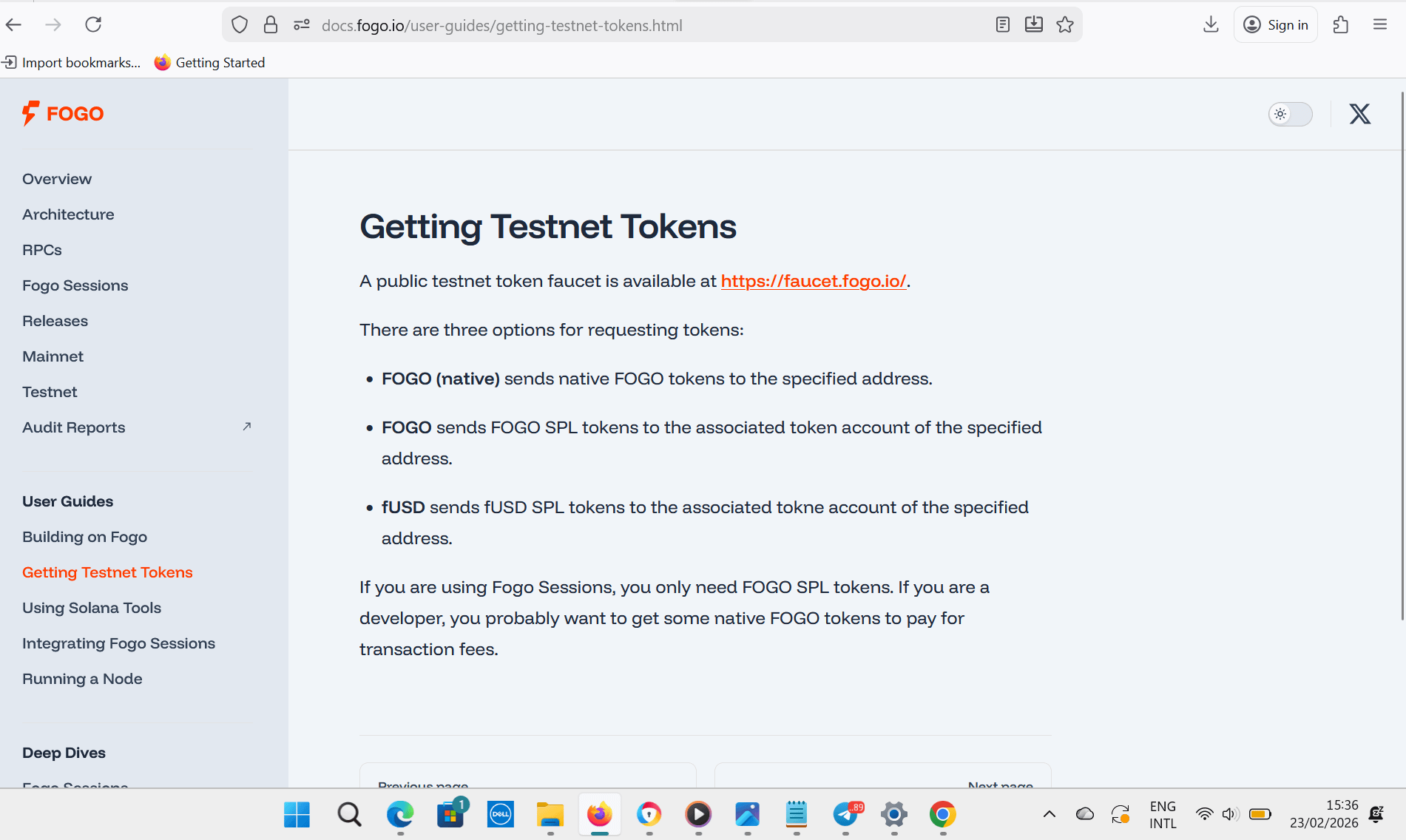Click the 'Deep Dives' sidebar heading
This screenshot has height=840, width=1406.
(64, 753)
